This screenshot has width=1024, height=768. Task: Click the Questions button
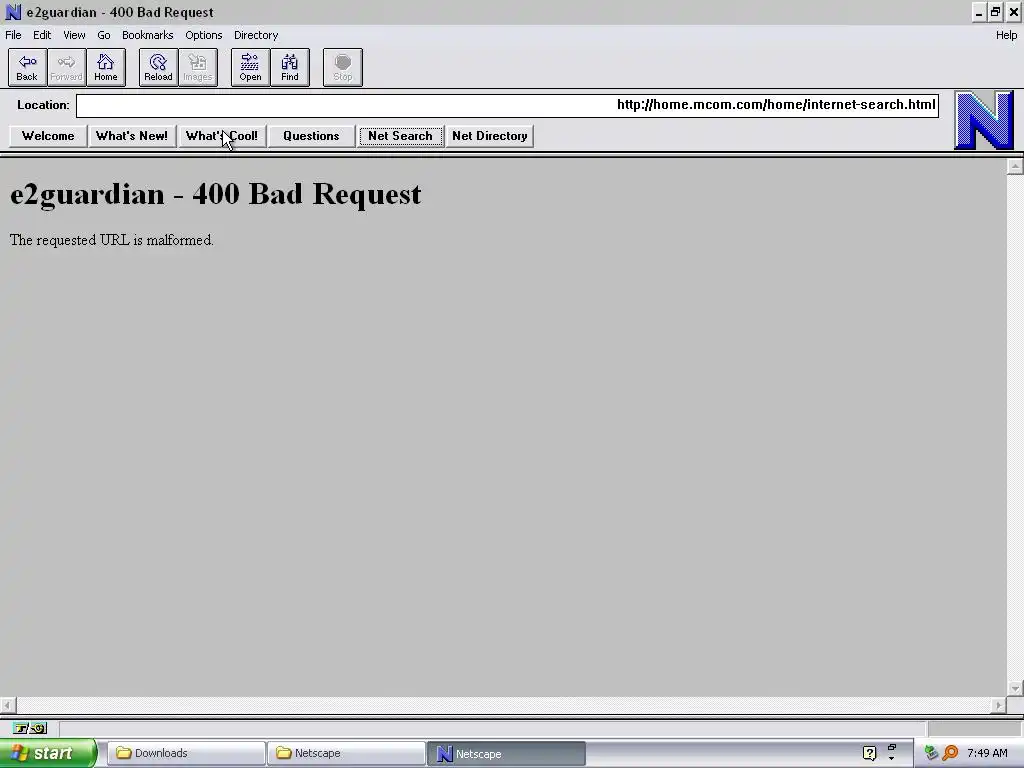tap(311, 136)
